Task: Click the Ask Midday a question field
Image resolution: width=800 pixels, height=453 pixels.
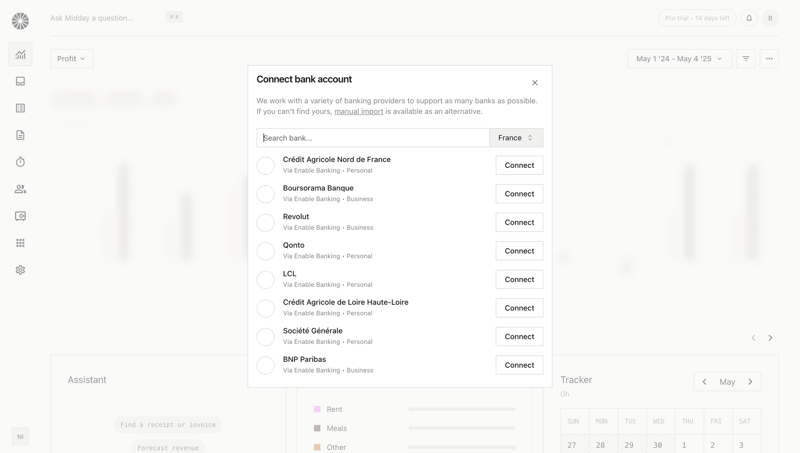Action: 92,18
